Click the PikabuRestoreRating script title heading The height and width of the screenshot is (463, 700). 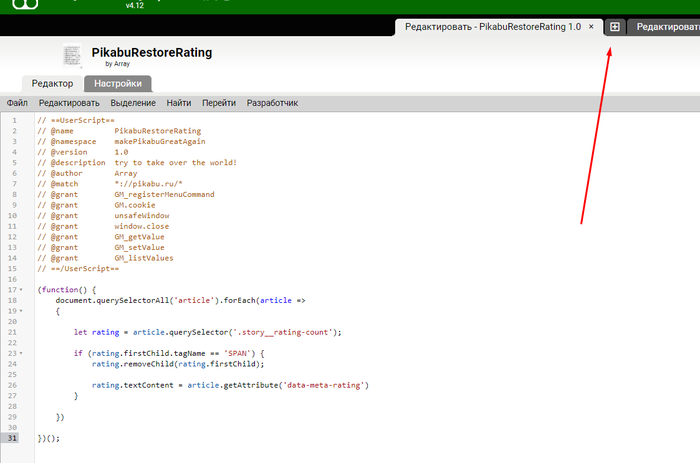151,52
